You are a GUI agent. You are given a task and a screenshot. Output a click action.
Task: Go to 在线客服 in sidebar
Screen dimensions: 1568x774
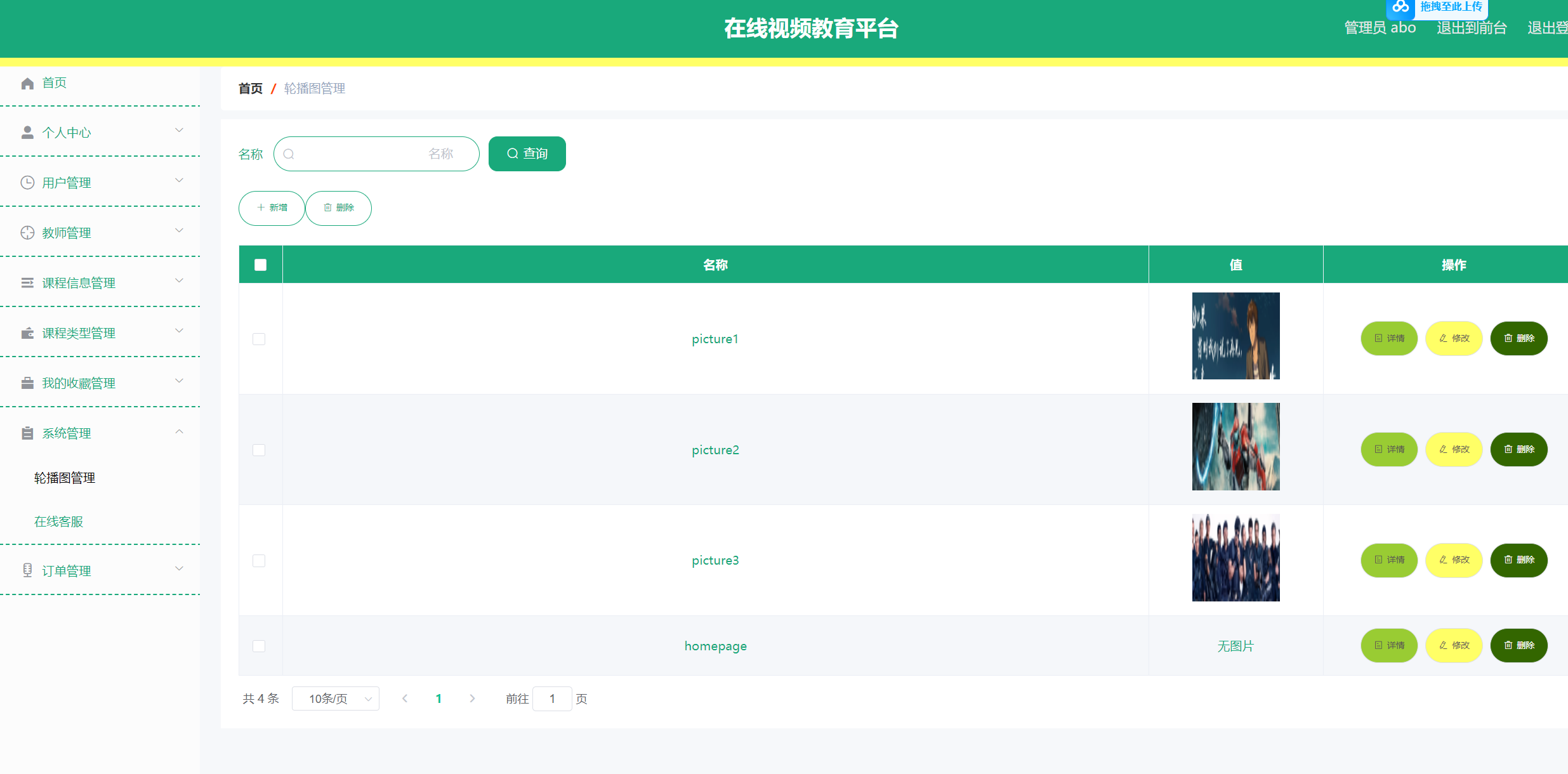[x=58, y=521]
